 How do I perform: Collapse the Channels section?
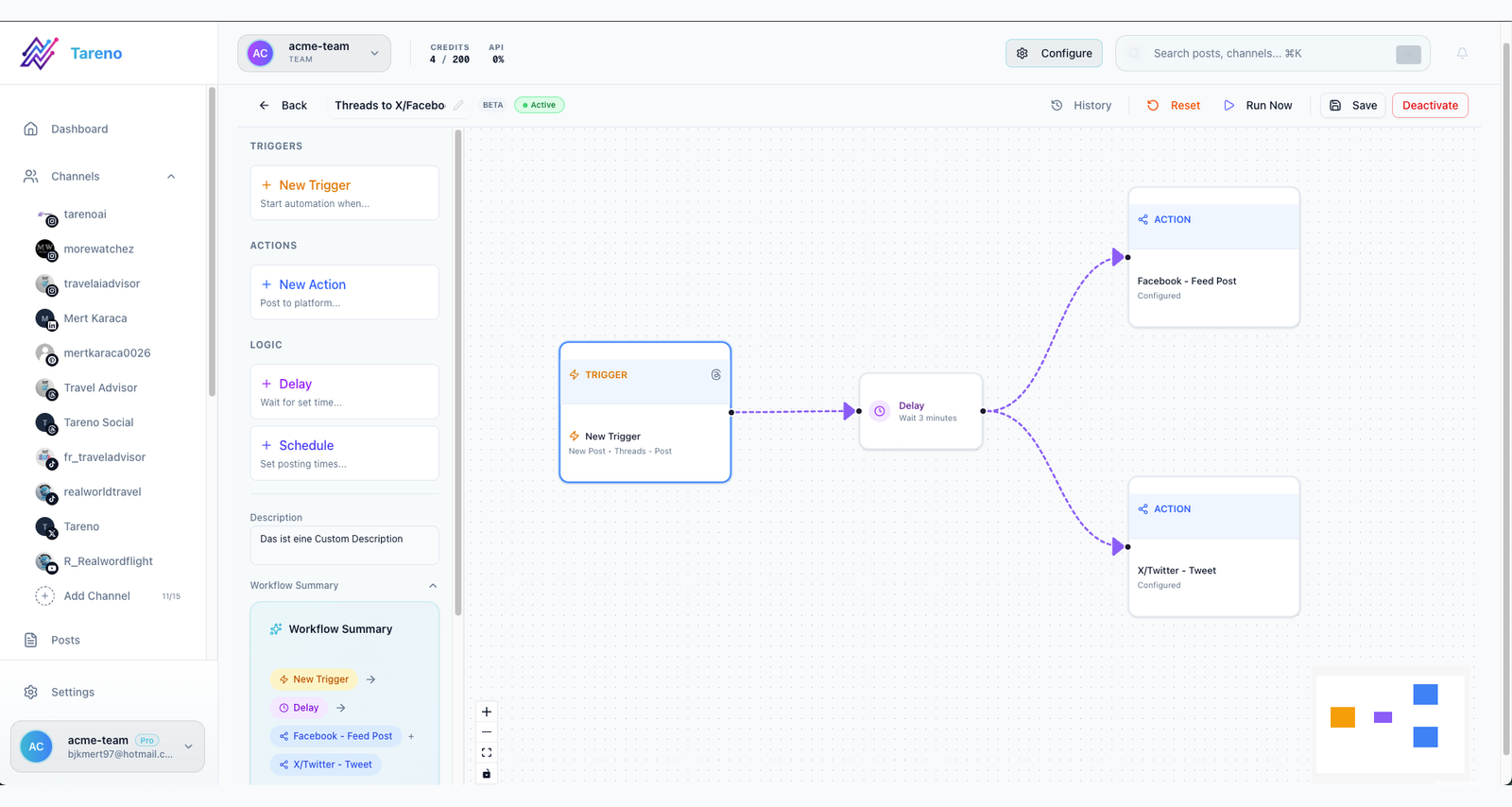click(171, 176)
